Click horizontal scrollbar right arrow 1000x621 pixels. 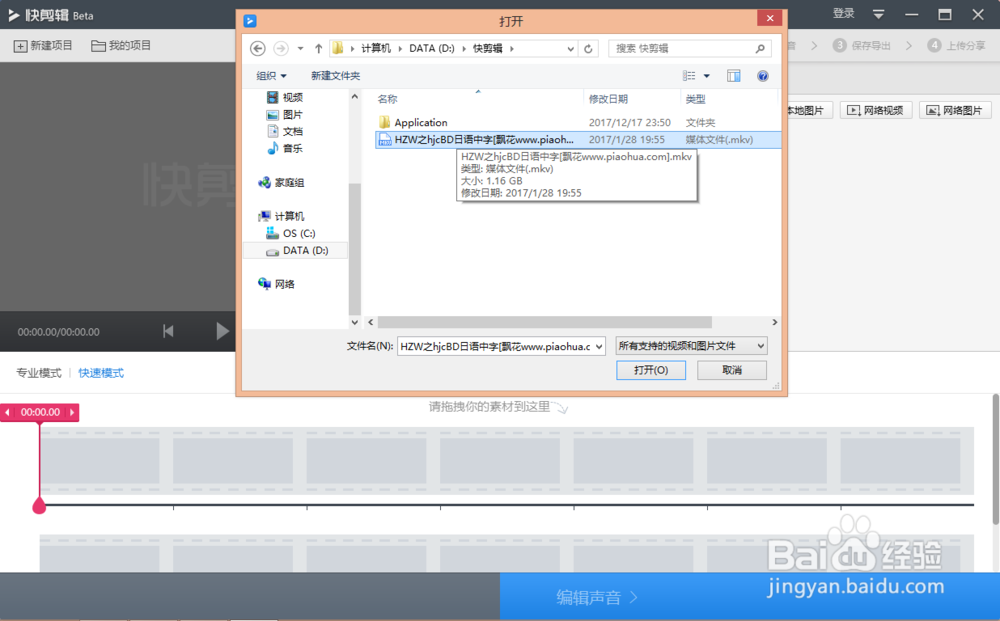click(x=775, y=323)
